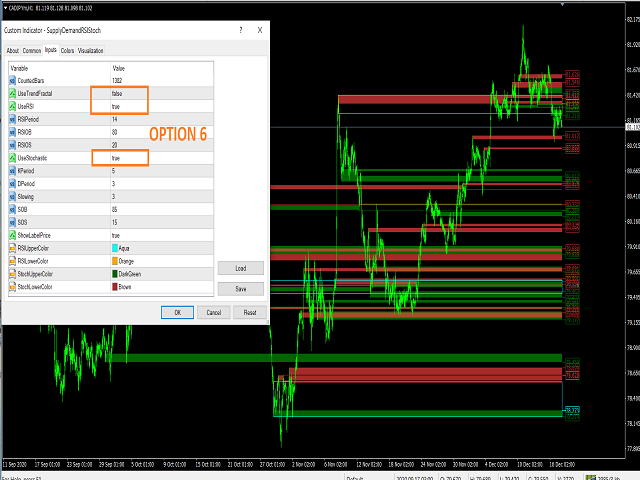The width and height of the screenshot is (640, 480).
Task: Click the Save button
Action: [x=241, y=289]
